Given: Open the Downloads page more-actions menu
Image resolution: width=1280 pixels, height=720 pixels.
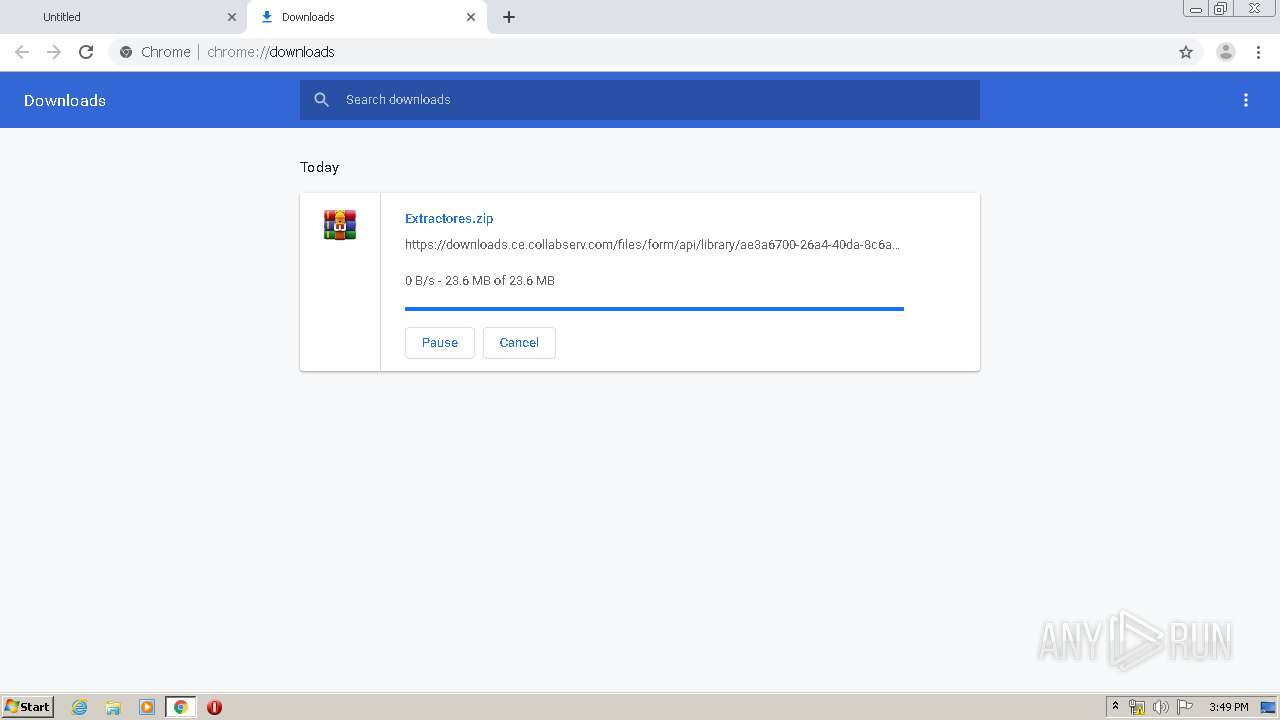Looking at the screenshot, I should 1246,100.
